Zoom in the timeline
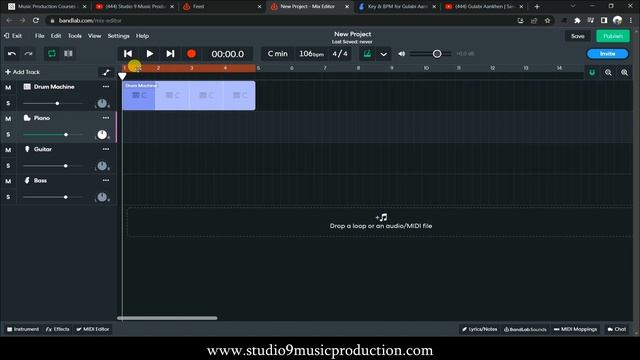 (624, 72)
